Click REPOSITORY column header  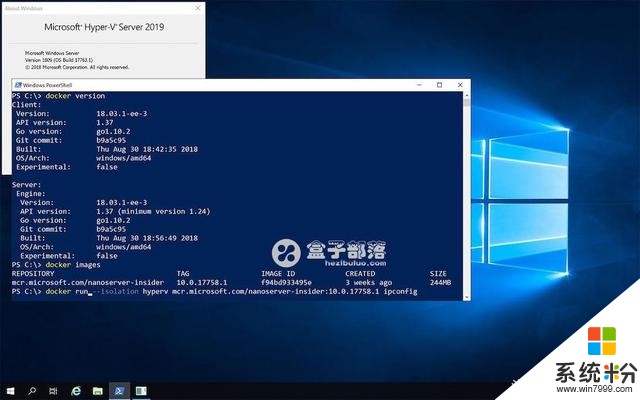[x=33, y=273]
